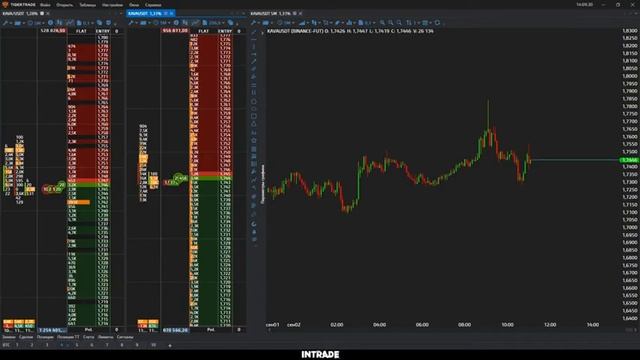Click blue rectangle icon in first order book toolbar
The width and height of the screenshot is (640, 360).
[x=18, y=23]
